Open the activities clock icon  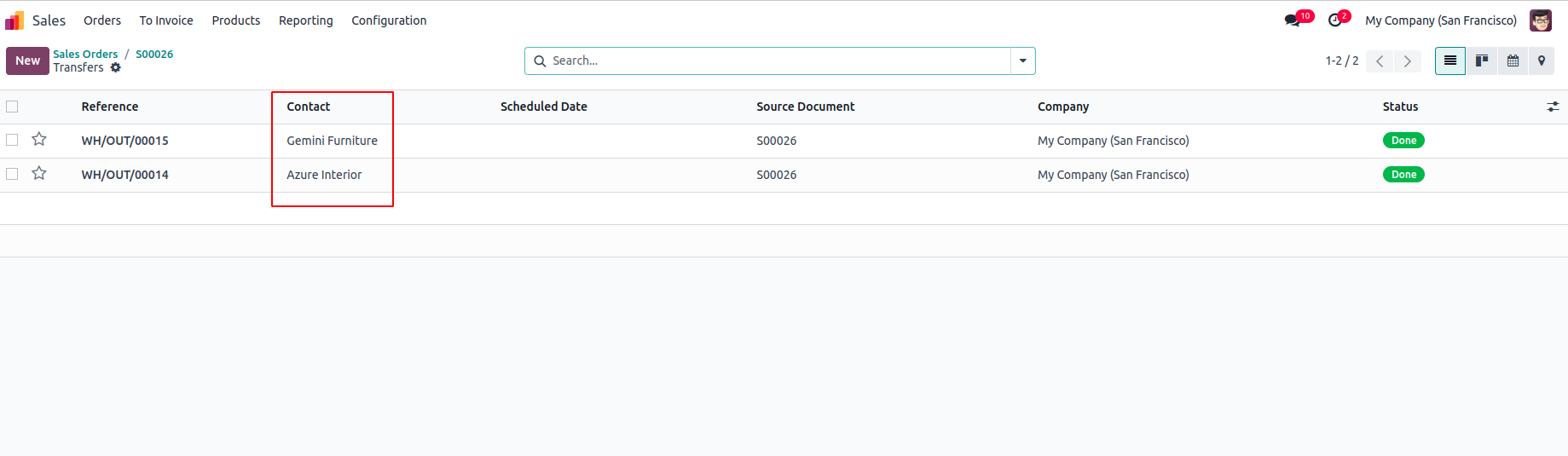1335,20
